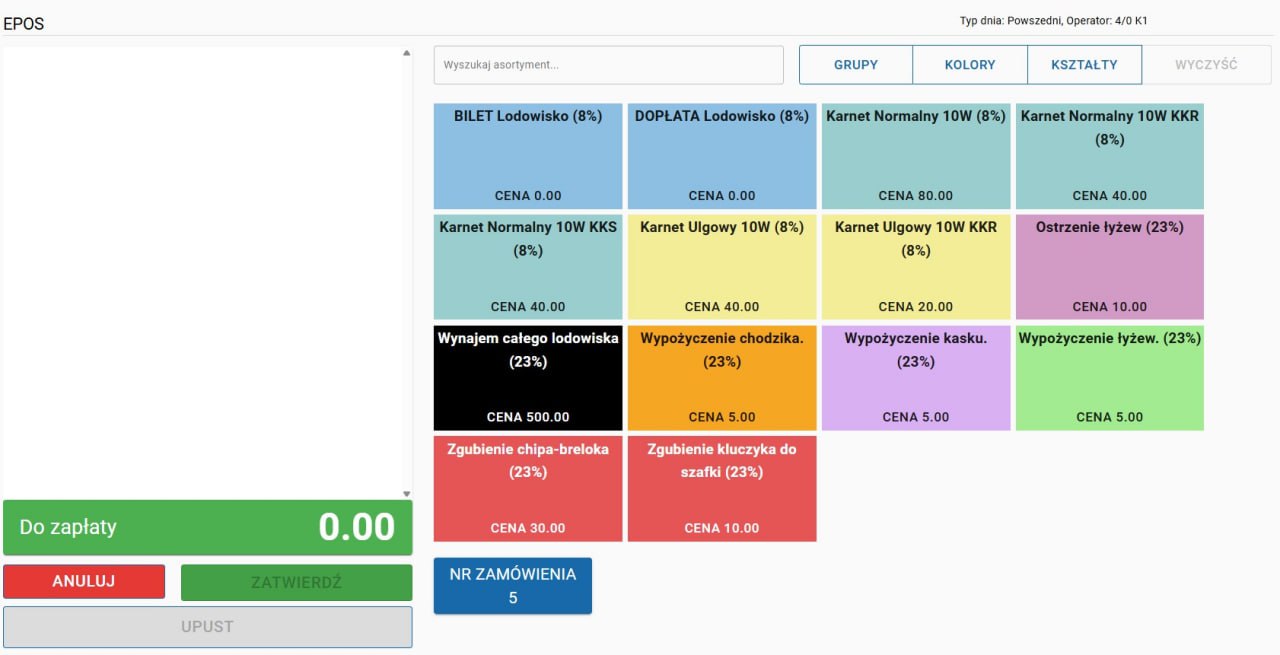The image size is (1280, 655).
Task: Add DOPŁATA Lodowisko to the order
Action: [722, 155]
